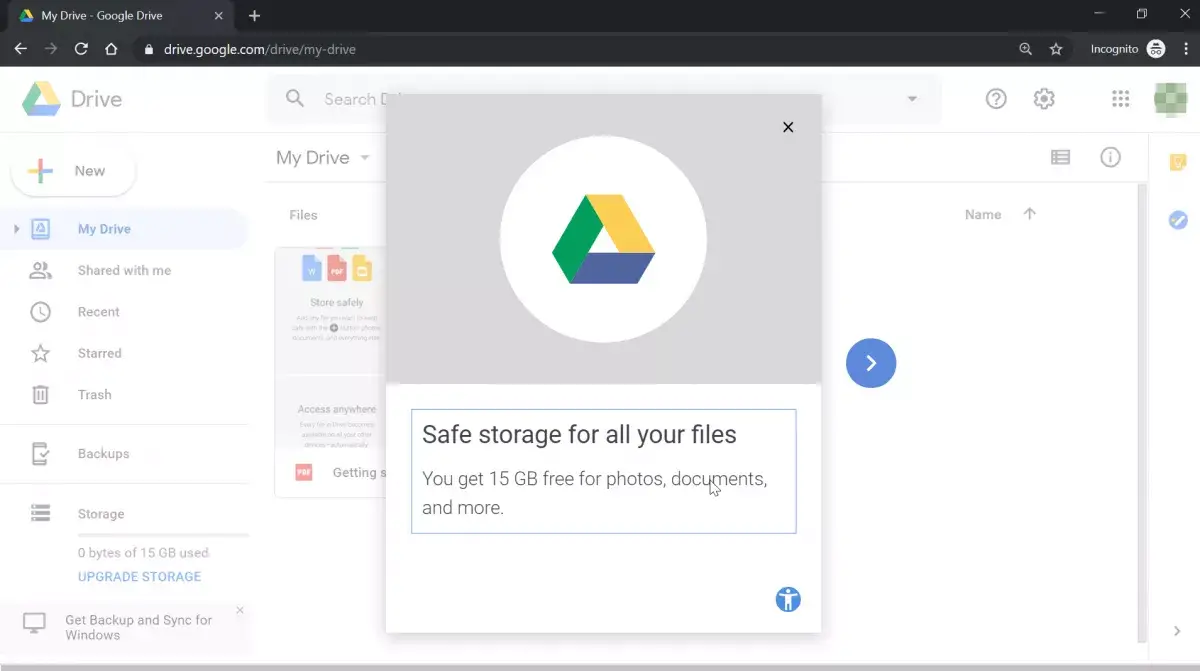
Task: Click the search magnifier icon
Action: (x=294, y=98)
